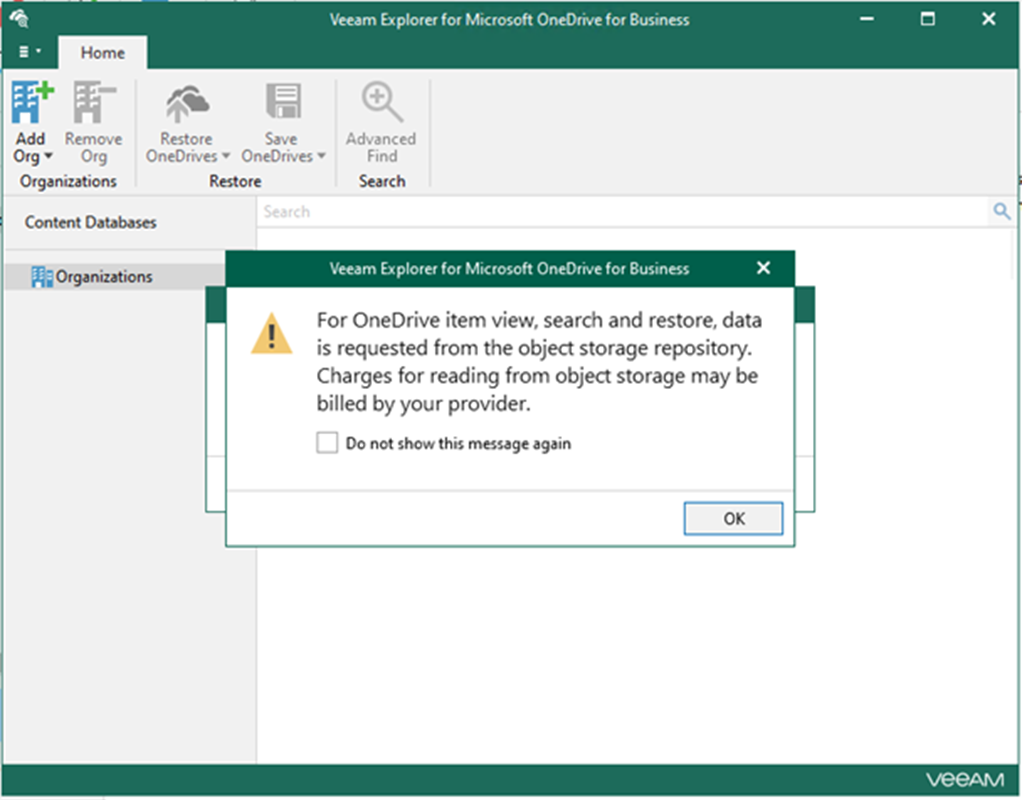Click the search magnifier icon in search bar
This screenshot has width=1022, height=800.
point(1002,211)
